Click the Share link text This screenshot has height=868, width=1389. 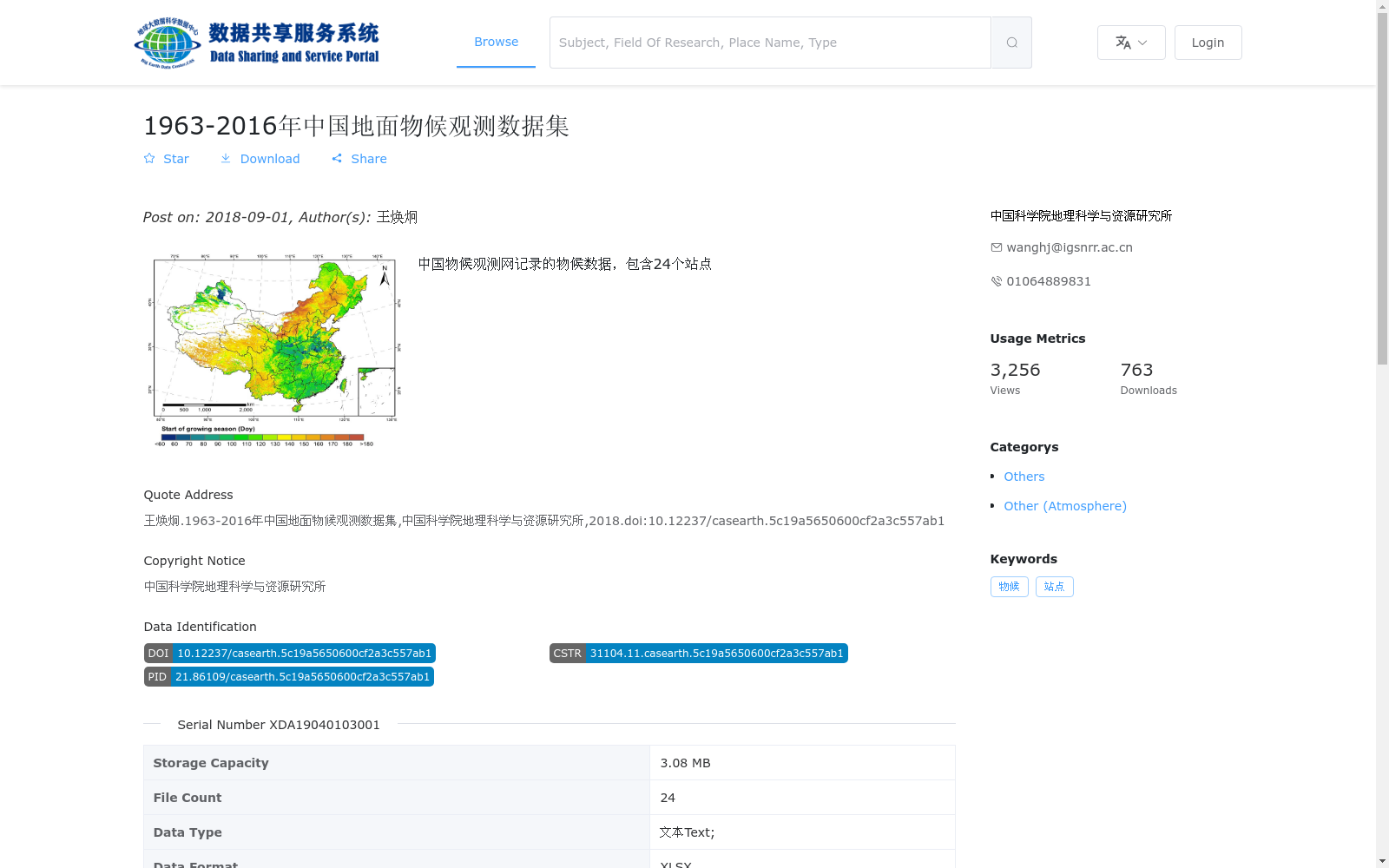point(369,159)
